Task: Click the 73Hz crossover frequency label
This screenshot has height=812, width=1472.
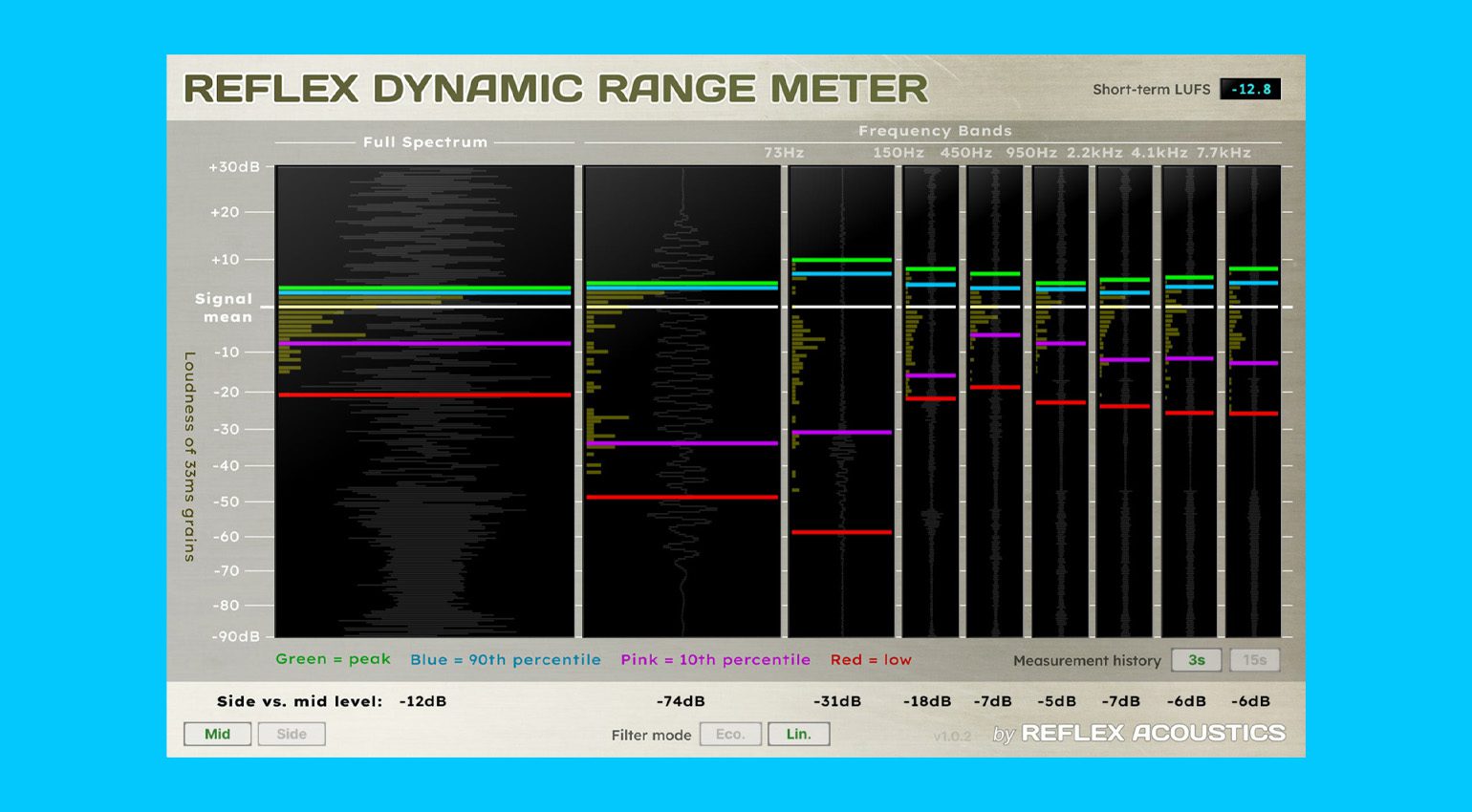Action: tap(784, 153)
